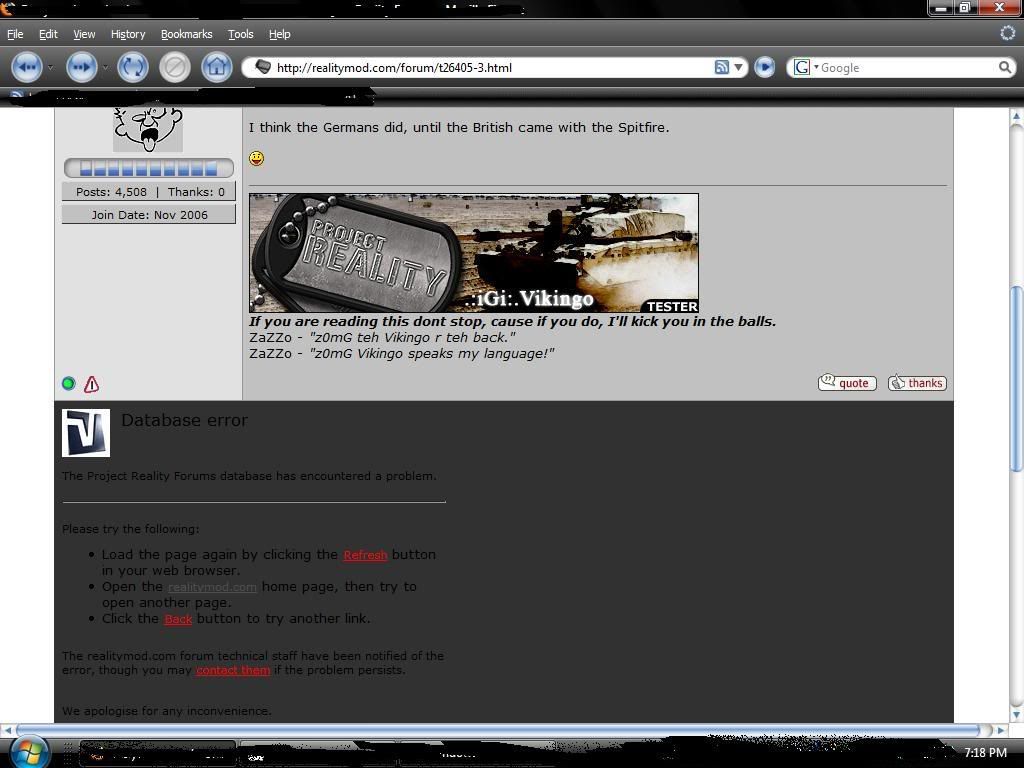Image resolution: width=1024 pixels, height=768 pixels.
Task: Follow the red Refresh link in error message
Action: (365, 555)
